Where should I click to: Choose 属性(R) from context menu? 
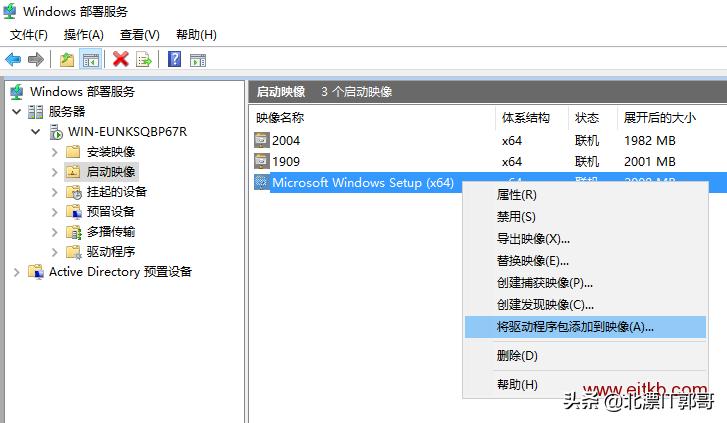point(585,195)
